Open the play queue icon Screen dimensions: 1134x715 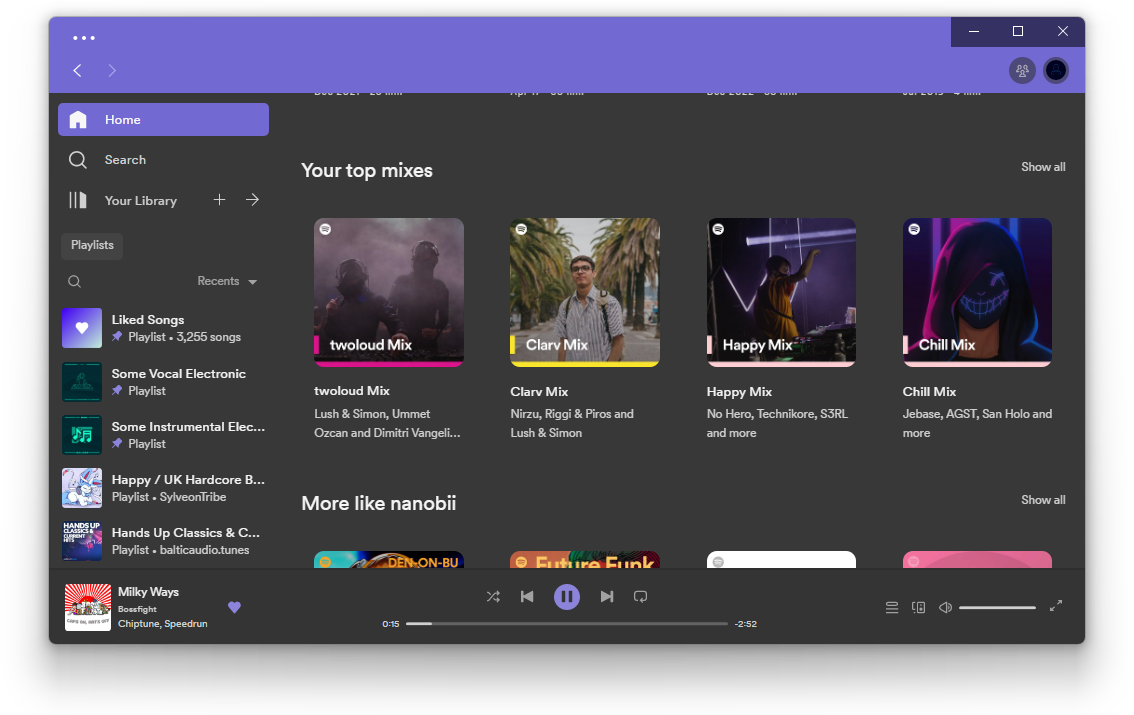pos(892,607)
